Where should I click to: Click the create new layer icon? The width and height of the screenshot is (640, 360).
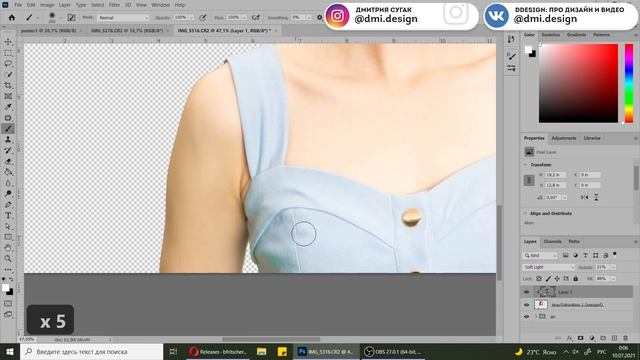pyautogui.click(x=614, y=338)
